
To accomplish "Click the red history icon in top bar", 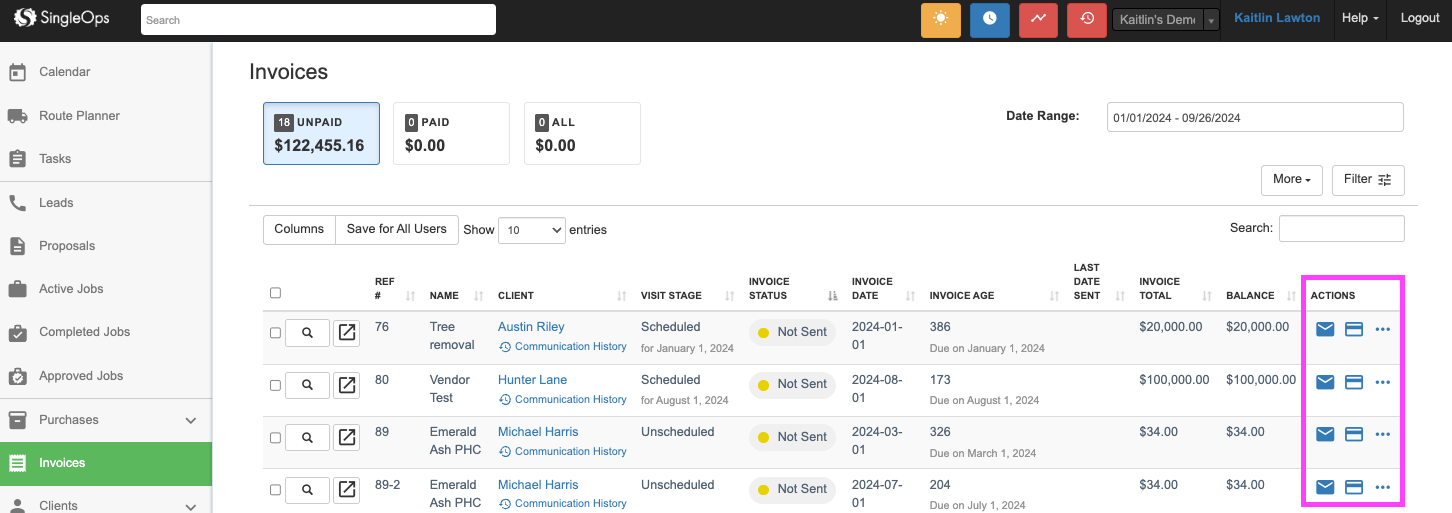I will coord(1087,20).
